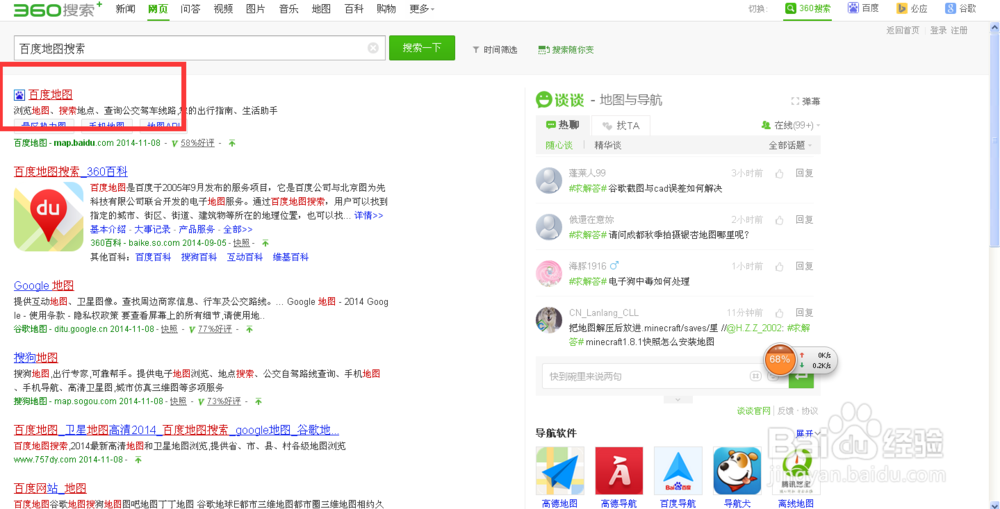
Task: Like 海豚1916's post with thumbs-up icon
Action: (779, 266)
